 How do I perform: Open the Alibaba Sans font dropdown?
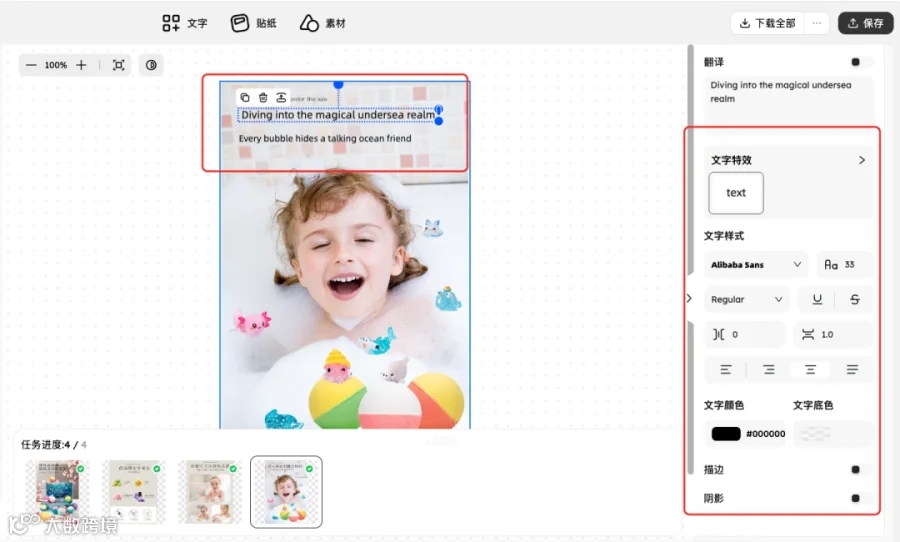pos(756,265)
